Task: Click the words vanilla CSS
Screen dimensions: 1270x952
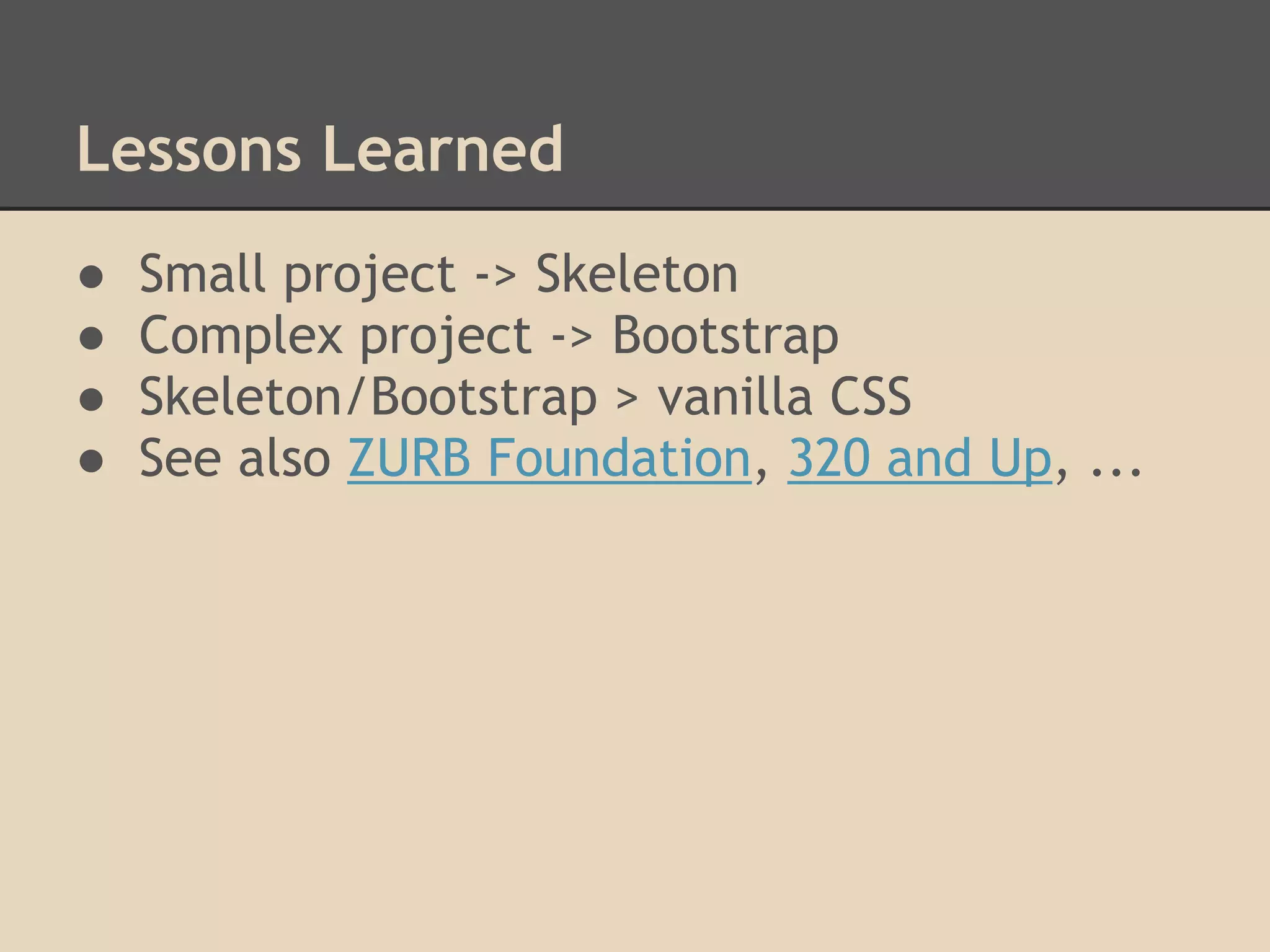Action: pos(784,397)
